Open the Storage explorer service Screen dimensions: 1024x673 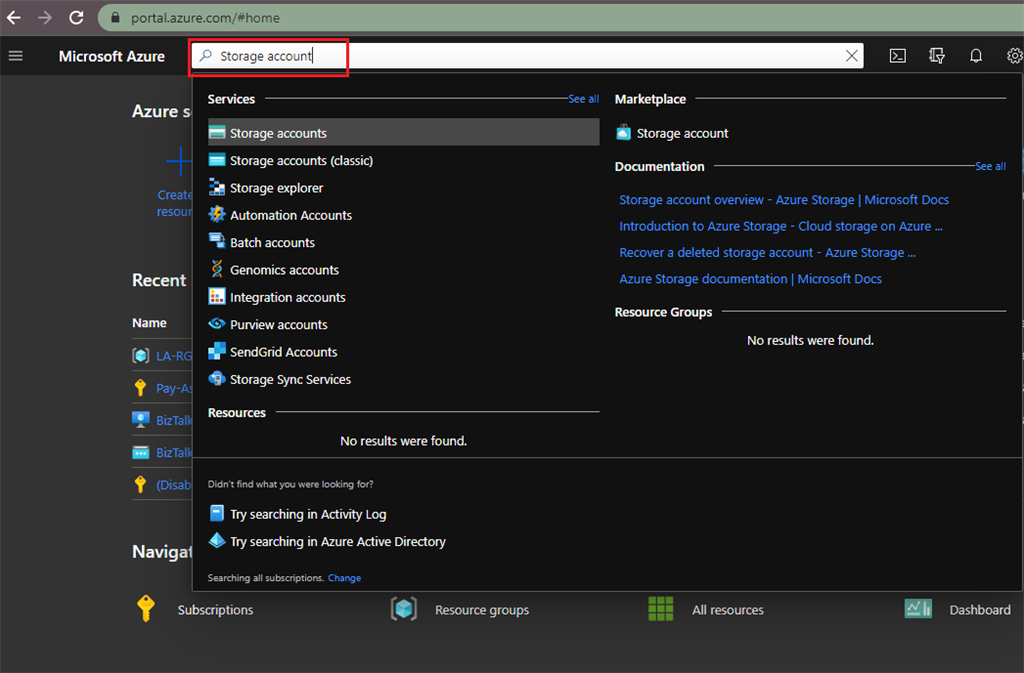pos(276,188)
